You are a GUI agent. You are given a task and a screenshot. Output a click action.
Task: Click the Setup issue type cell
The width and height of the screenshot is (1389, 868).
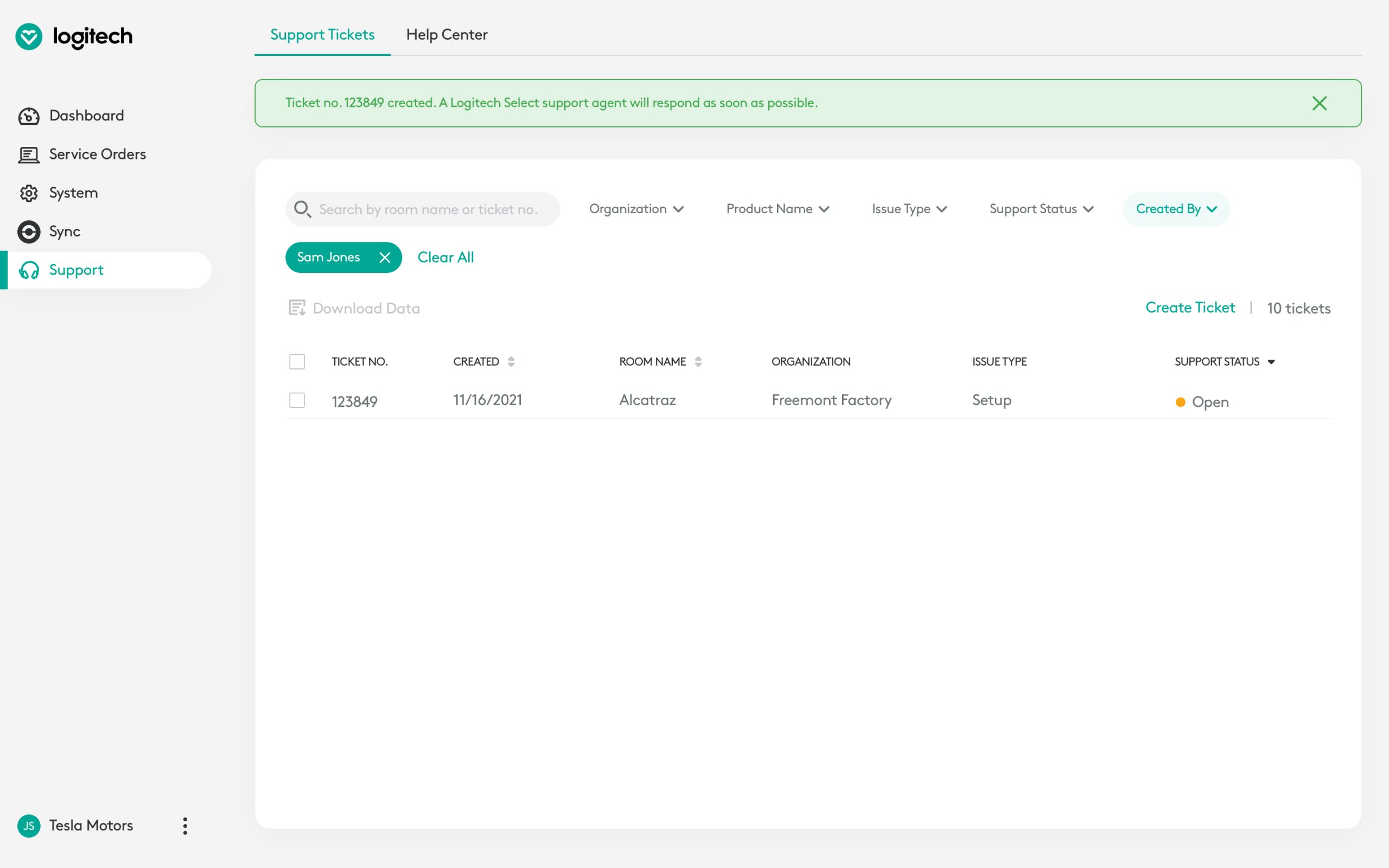click(x=991, y=400)
